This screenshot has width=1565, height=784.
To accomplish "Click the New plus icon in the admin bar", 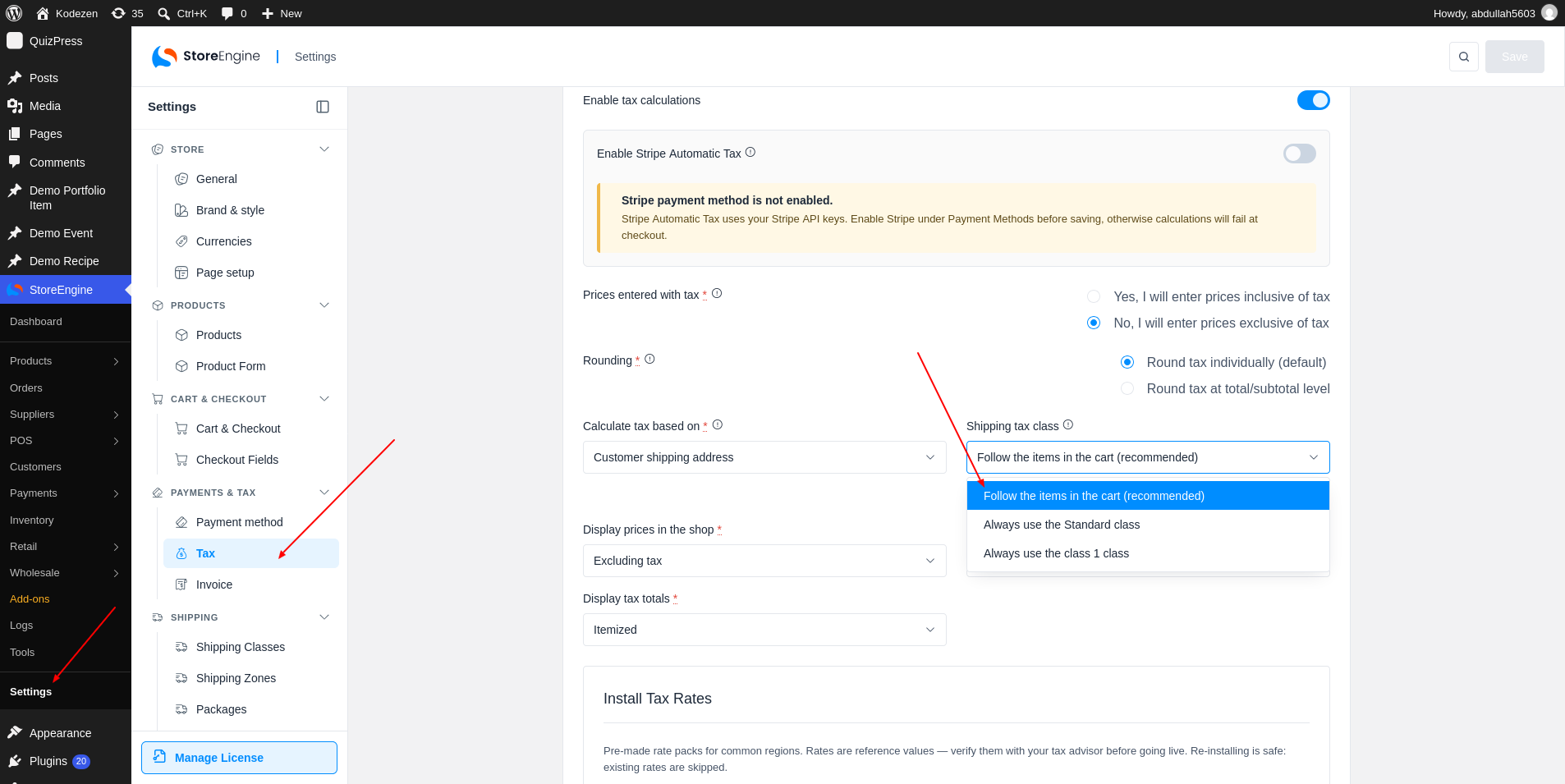I will [268, 13].
